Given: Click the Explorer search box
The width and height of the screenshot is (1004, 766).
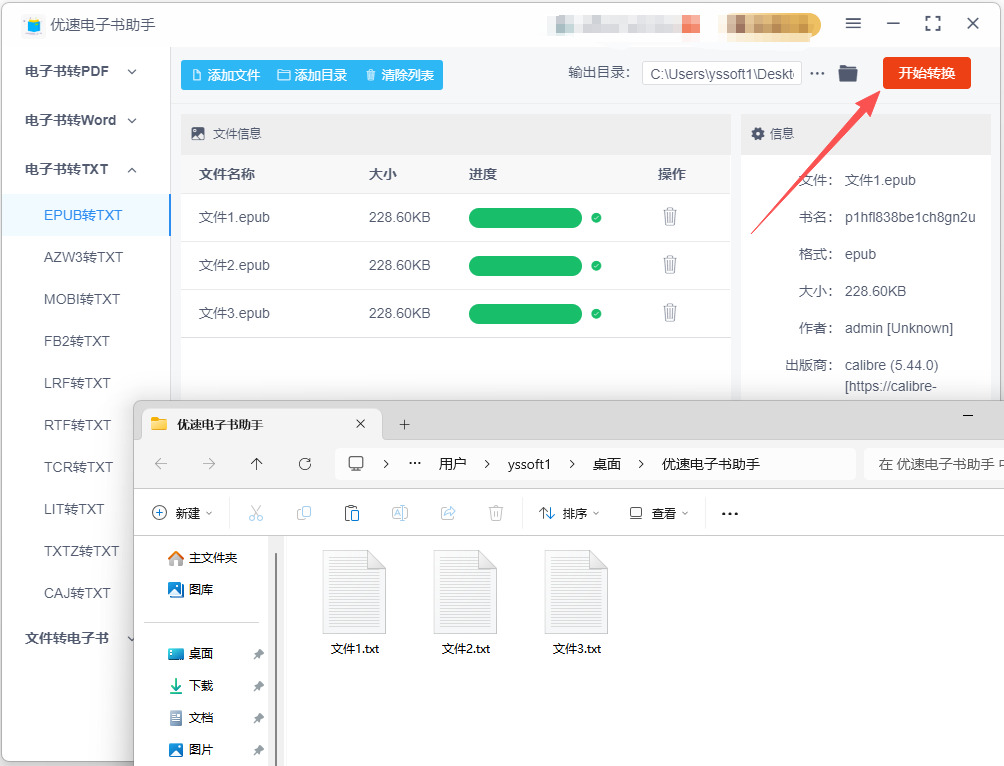Looking at the screenshot, I should point(934,464).
